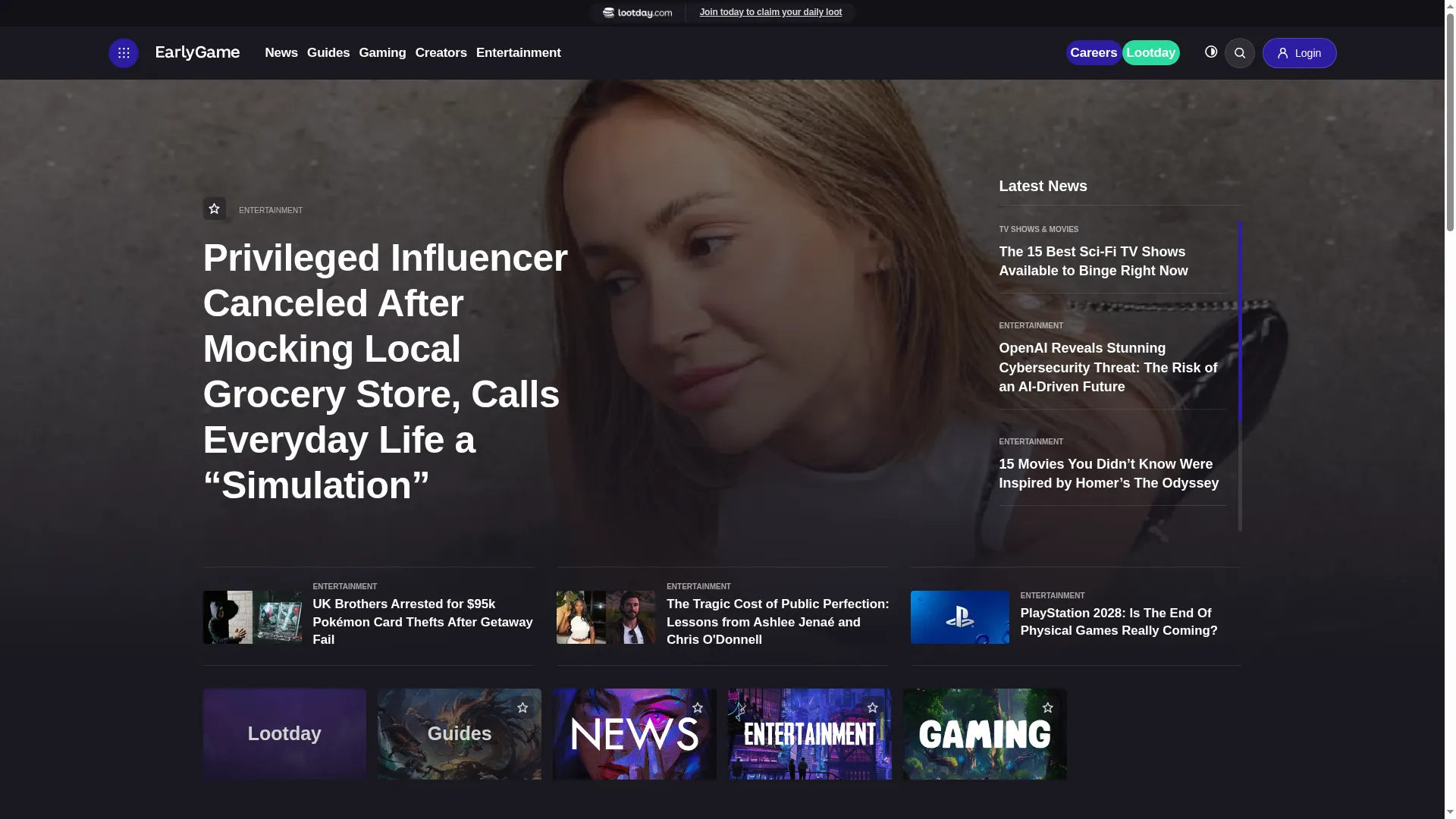Screen dimensions: 1456x819
Task: Click ENTERTAINMENT label above UK Brothers article
Action: click(x=344, y=587)
